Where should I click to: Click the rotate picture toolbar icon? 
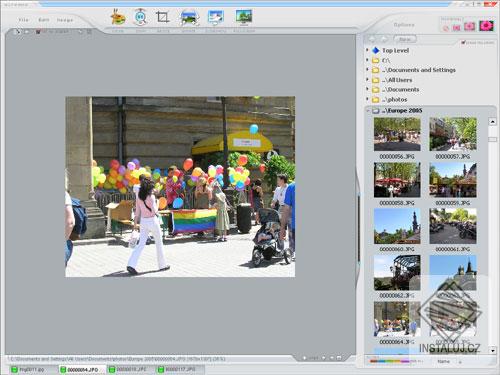coord(189,17)
